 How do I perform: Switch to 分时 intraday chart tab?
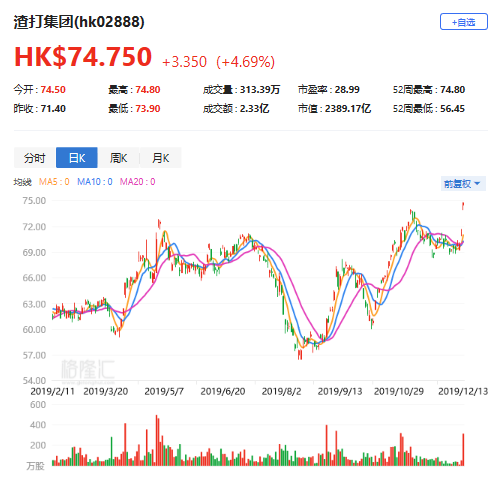point(35,158)
